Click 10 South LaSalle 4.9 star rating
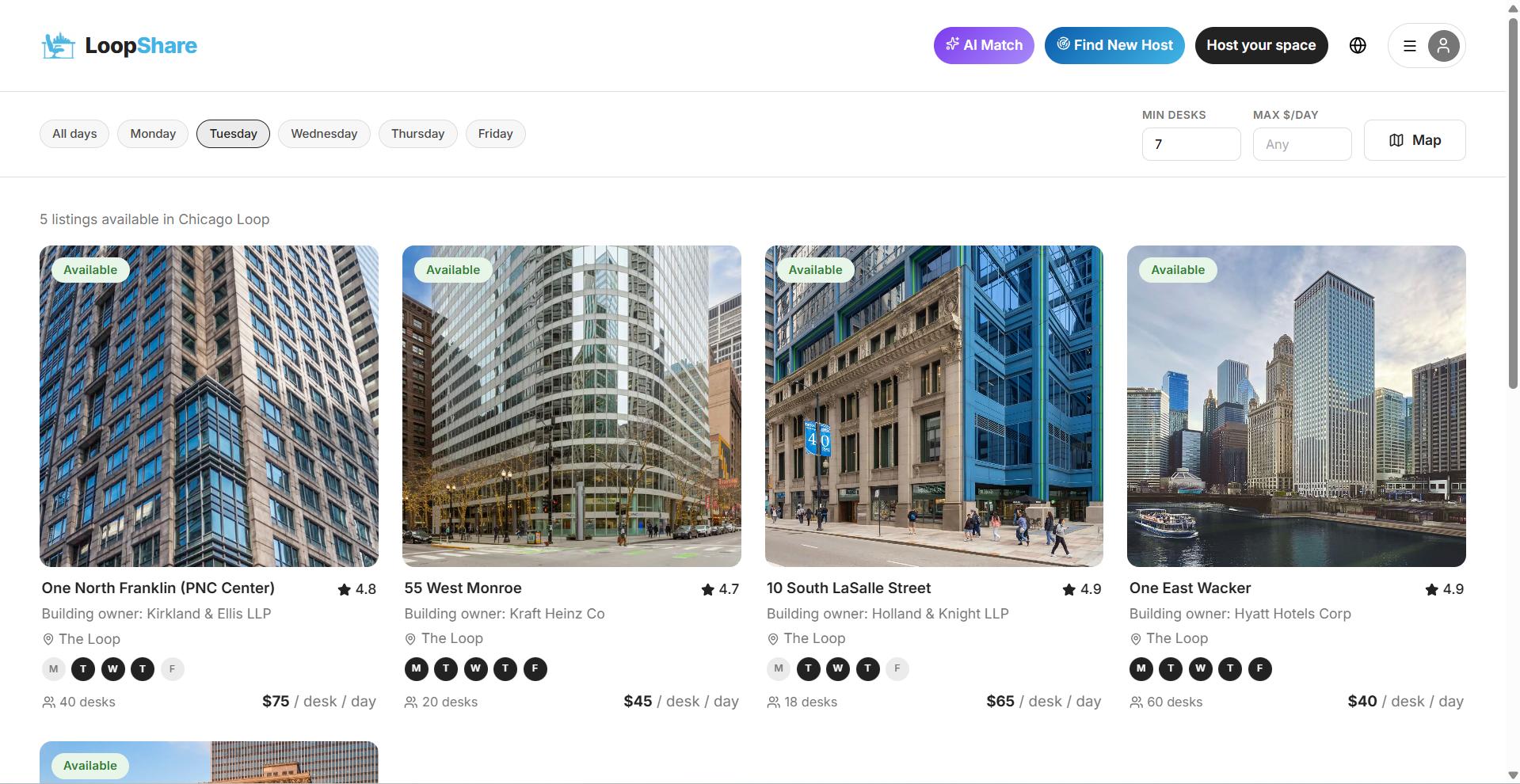Screen dimensions: 1520x784 click(1082, 589)
